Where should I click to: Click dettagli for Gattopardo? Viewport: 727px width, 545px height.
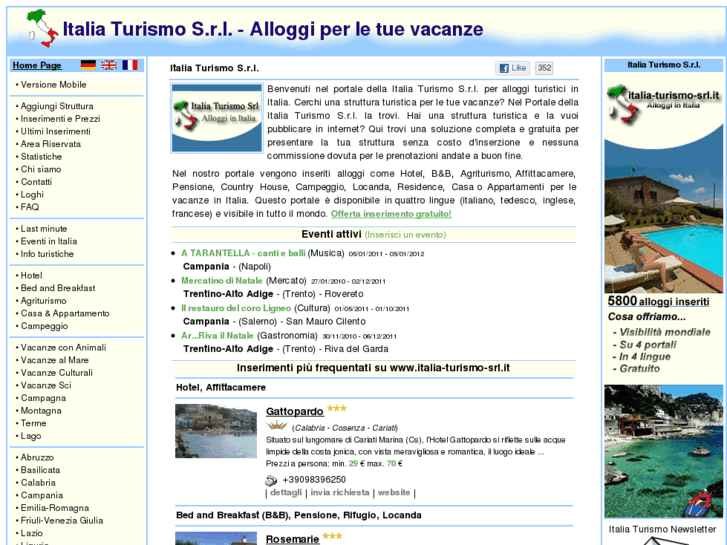pos(286,493)
